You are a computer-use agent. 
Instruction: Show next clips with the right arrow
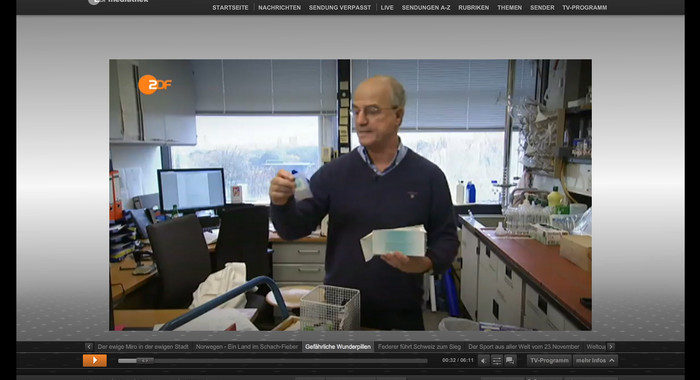point(611,347)
